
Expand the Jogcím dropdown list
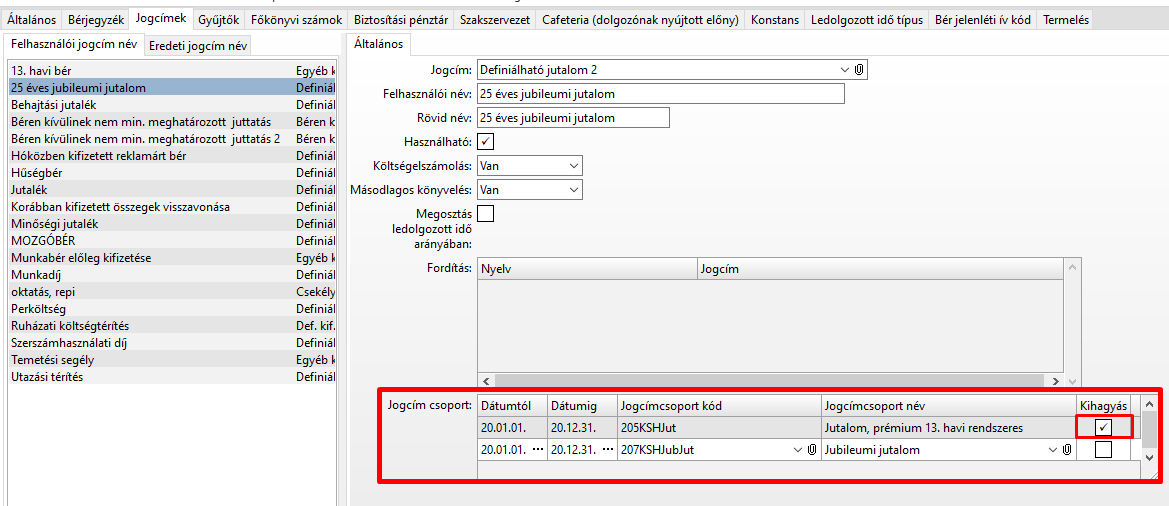(x=845, y=70)
